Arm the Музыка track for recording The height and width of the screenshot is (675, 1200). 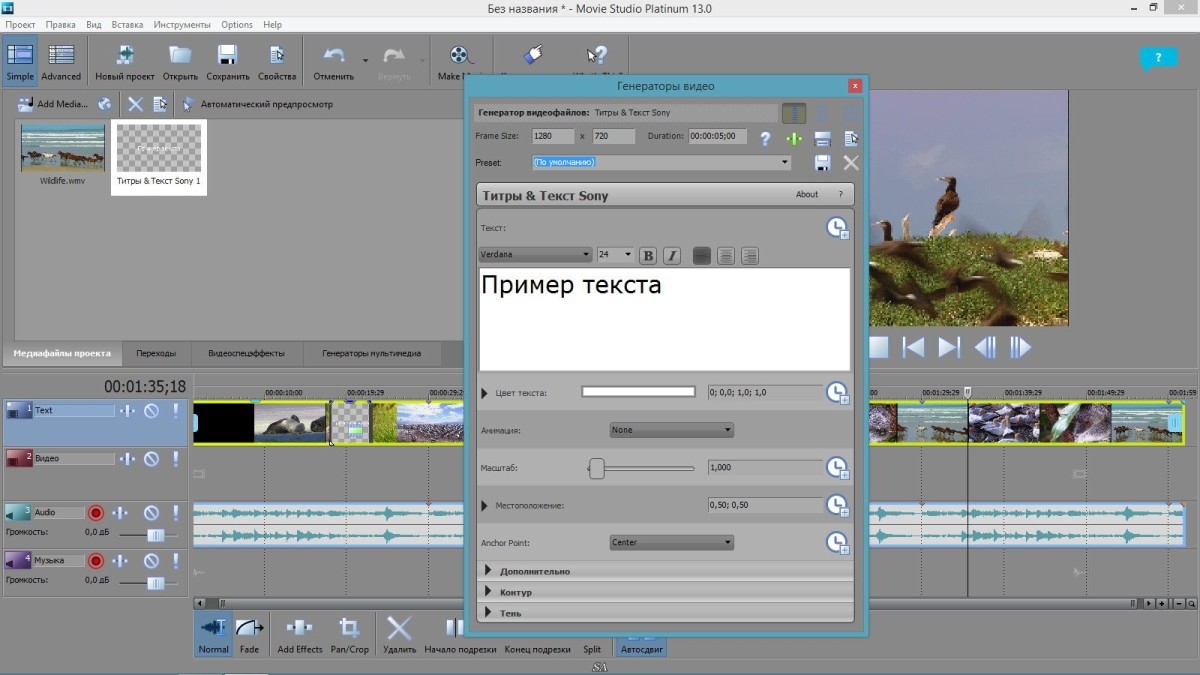96,561
